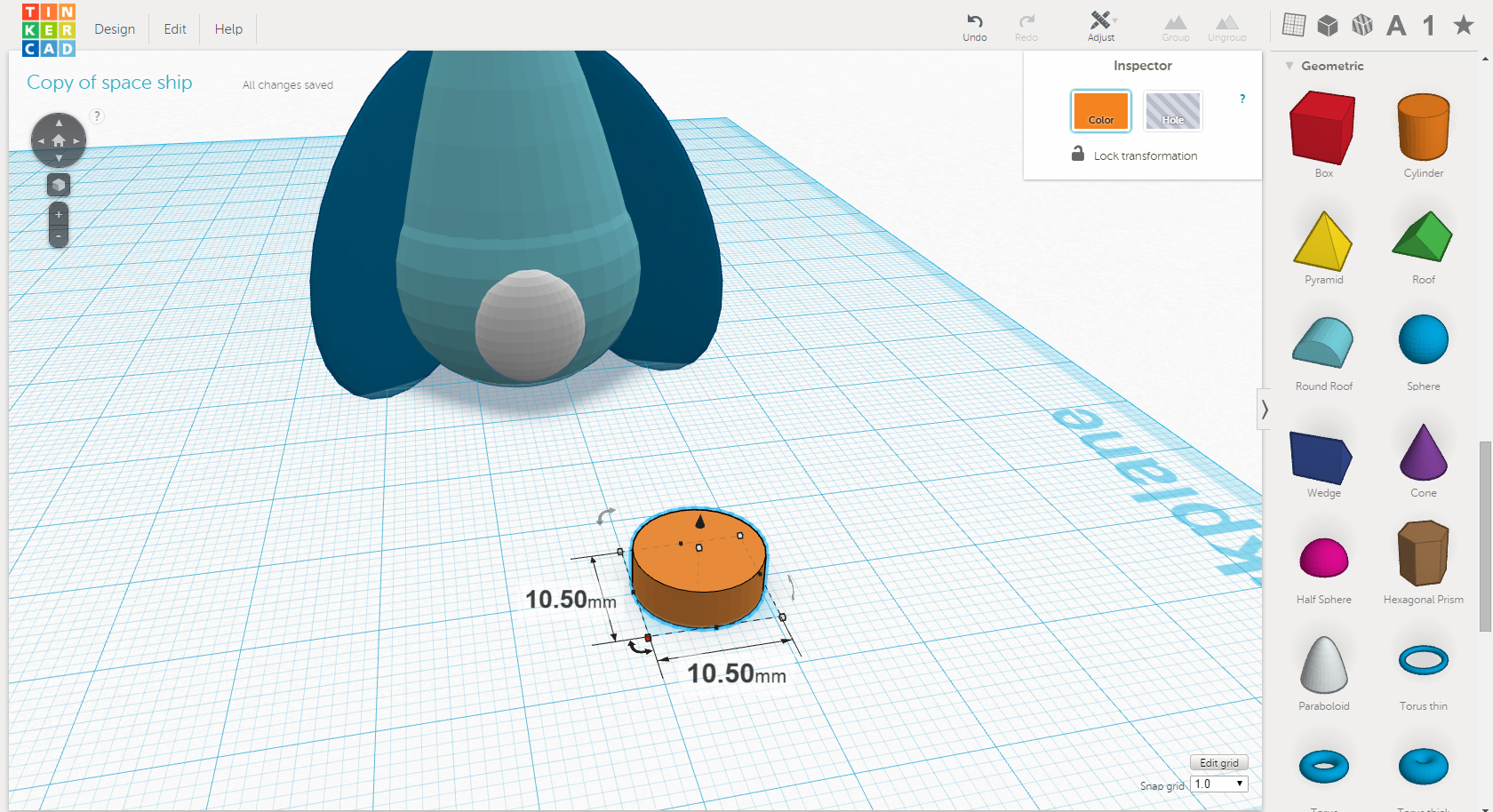Rotate view left with left arrow

tap(41, 140)
